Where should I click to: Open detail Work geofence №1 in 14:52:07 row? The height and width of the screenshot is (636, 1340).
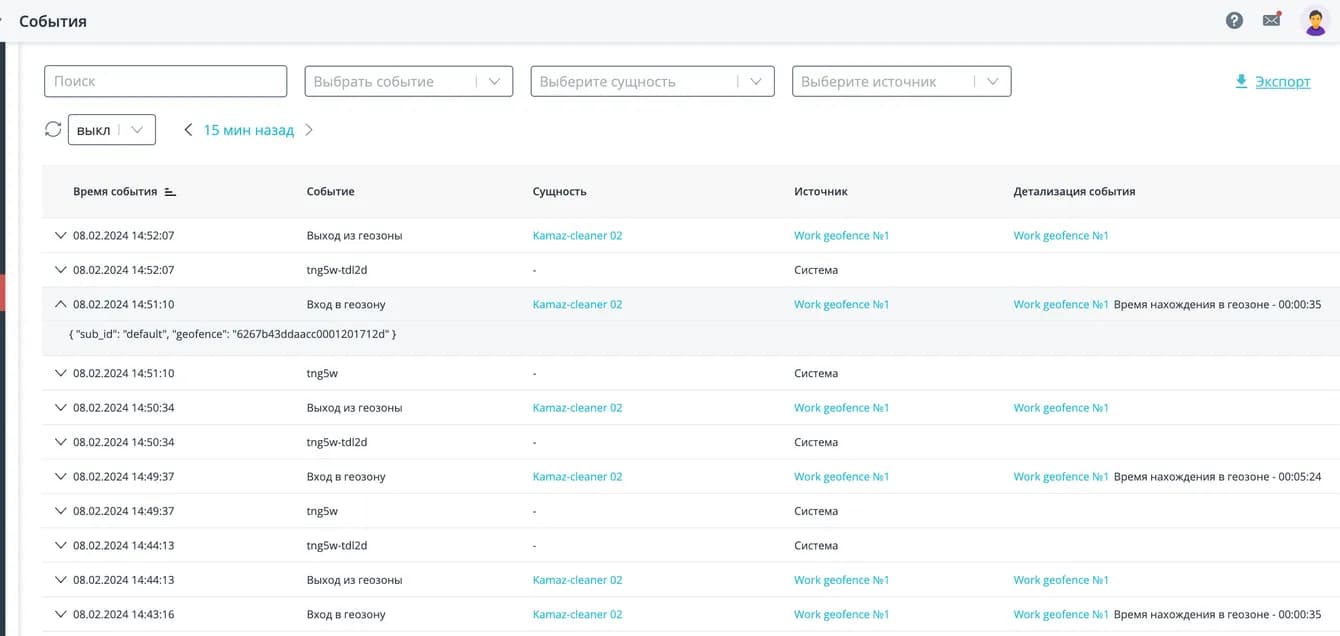1061,236
